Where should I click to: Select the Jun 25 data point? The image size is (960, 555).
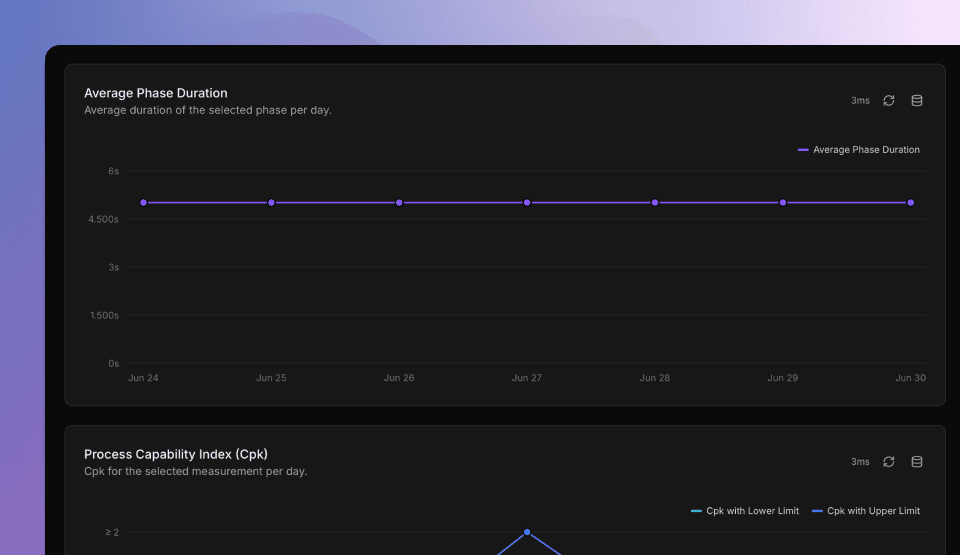(x=271, y=203)
